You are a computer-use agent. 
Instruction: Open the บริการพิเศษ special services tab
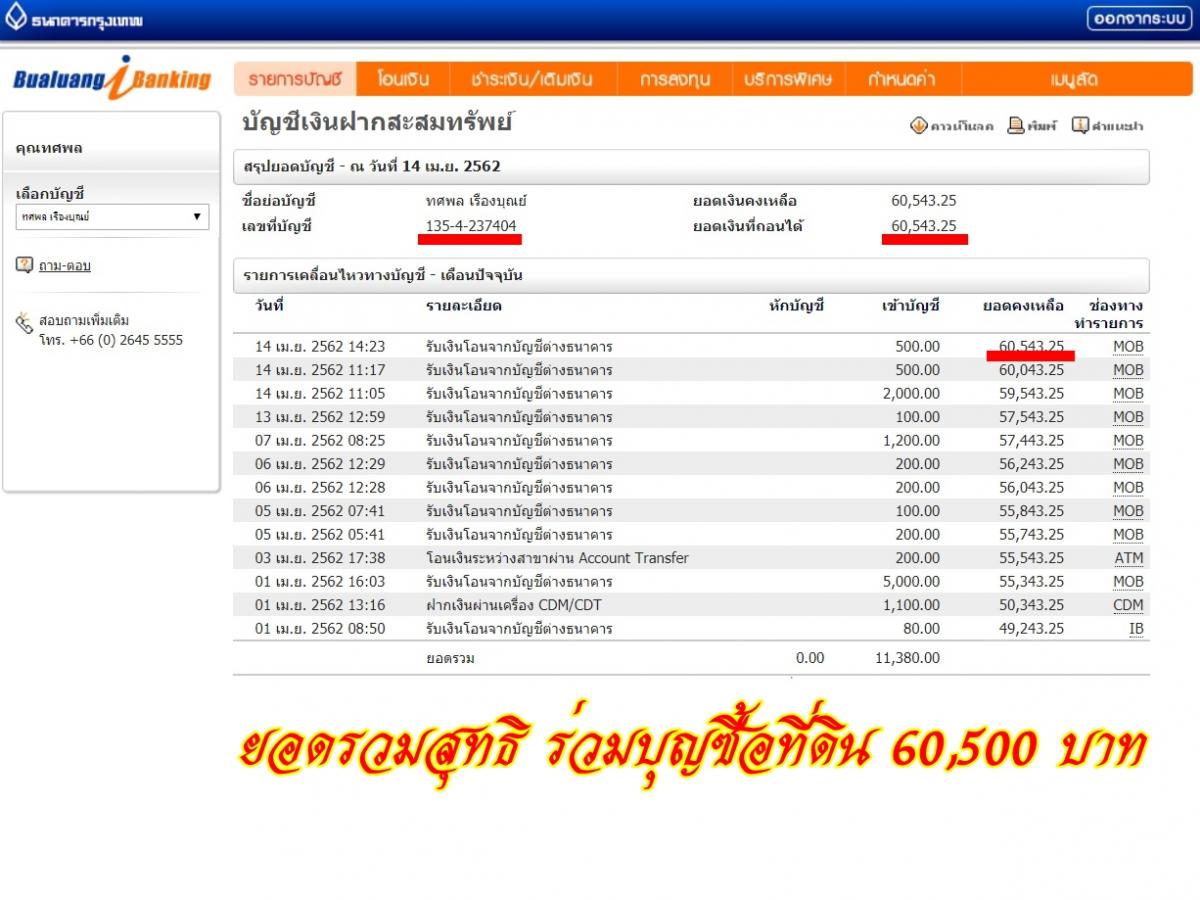coord(789,79)
